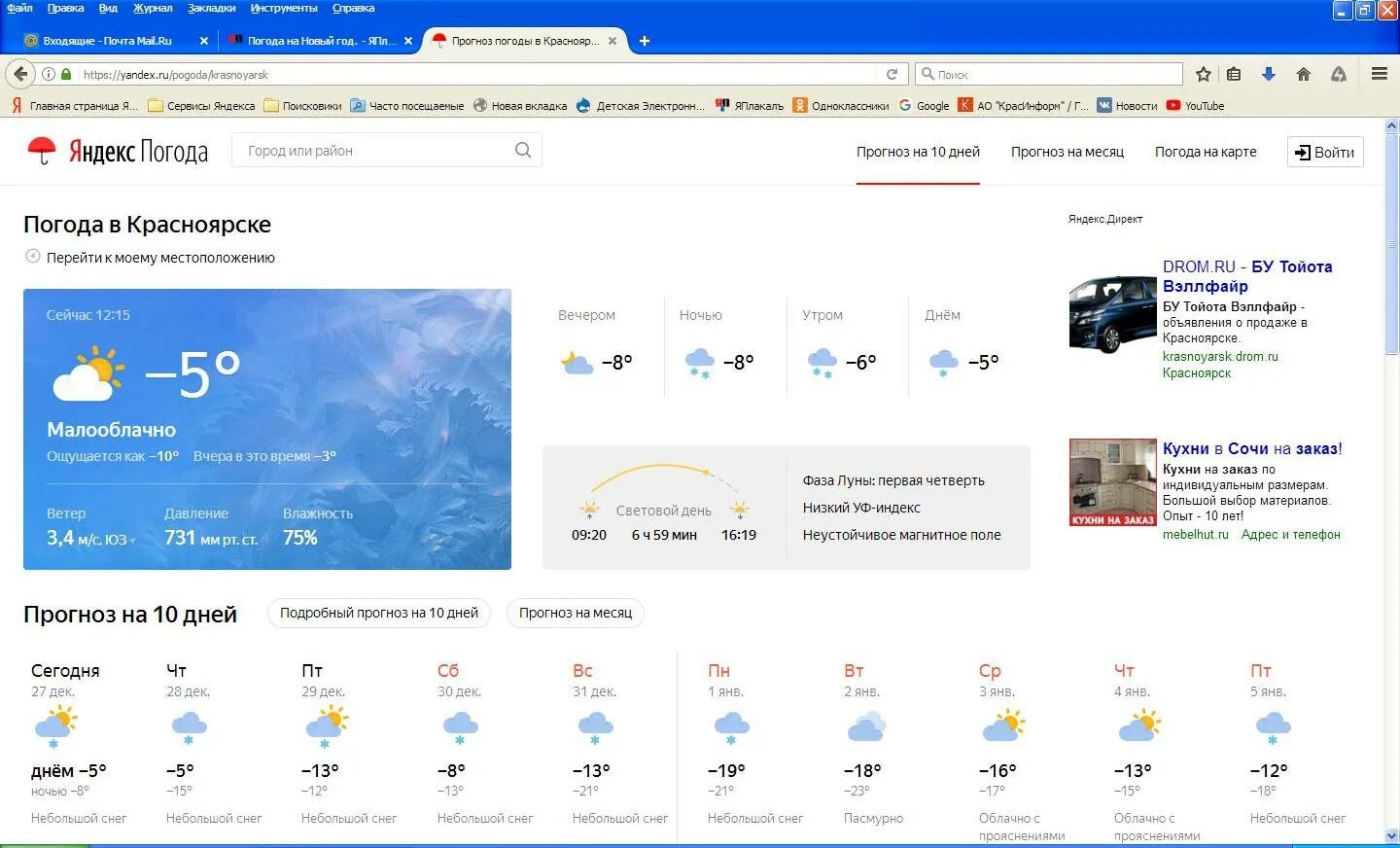Screen dimensions: 1400x848
Task: Click the krasnoyarsk.drom.ru link
Action: (x=1220, y=357)
